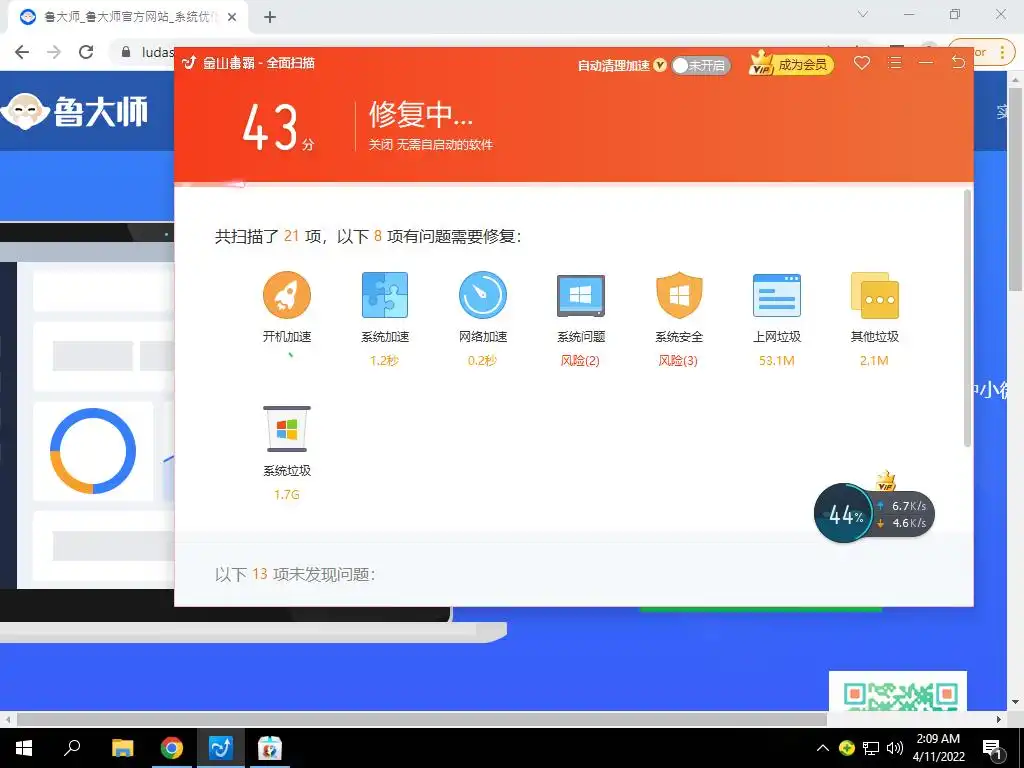Click the 53.1M size under 上网垃圾

(x=776, y=360)
